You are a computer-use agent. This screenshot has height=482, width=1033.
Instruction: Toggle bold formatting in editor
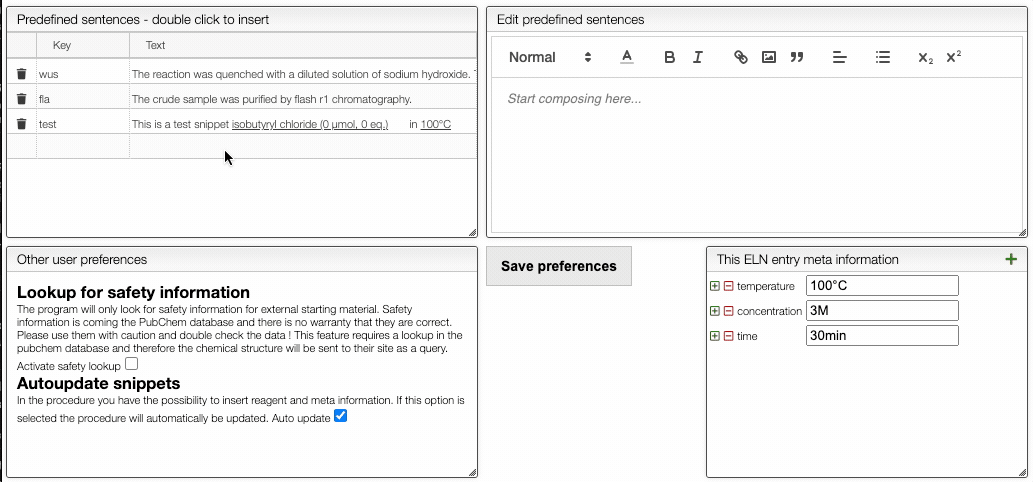(669, 57)
